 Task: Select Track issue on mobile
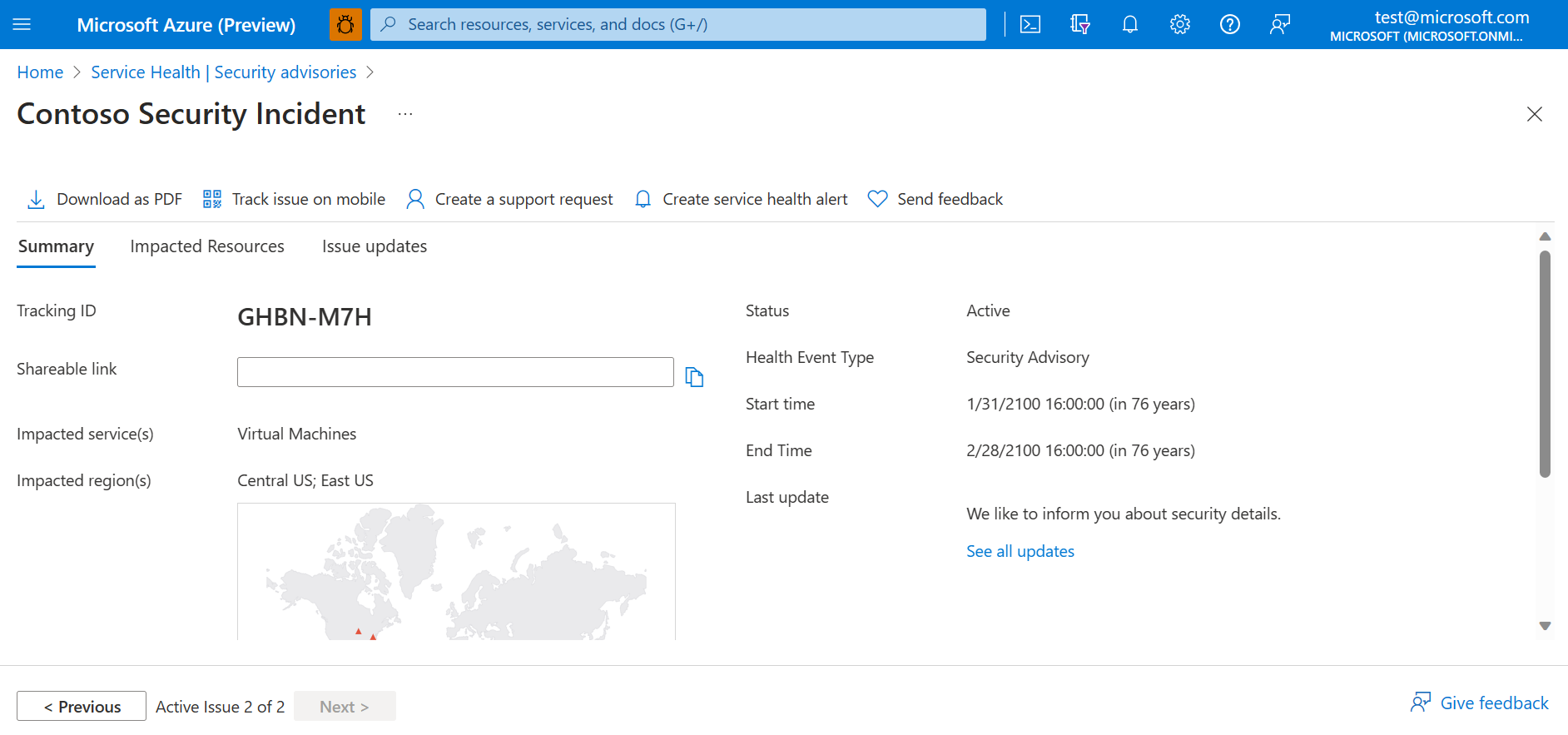pos(294,199)
